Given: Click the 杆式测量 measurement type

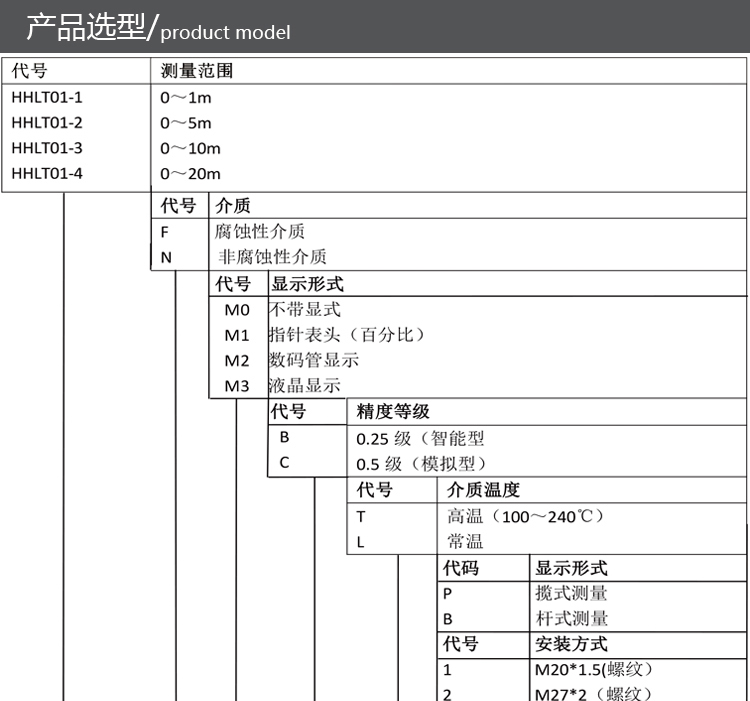Looking at the screenshot, I should 571,619.
